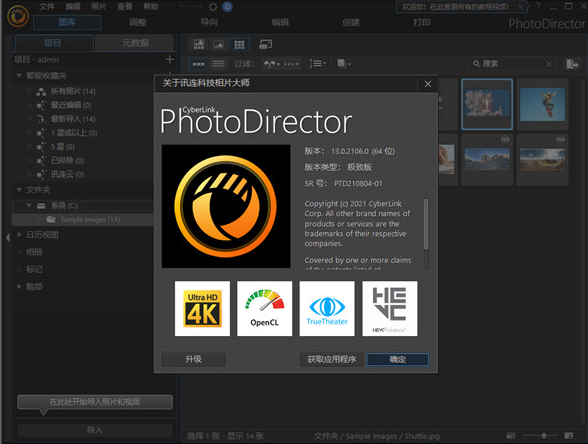Image resolution: width=588 pixels, height=444 pixels.
Task: Open the sort order dropdown
Action: (x=317, y=64)
